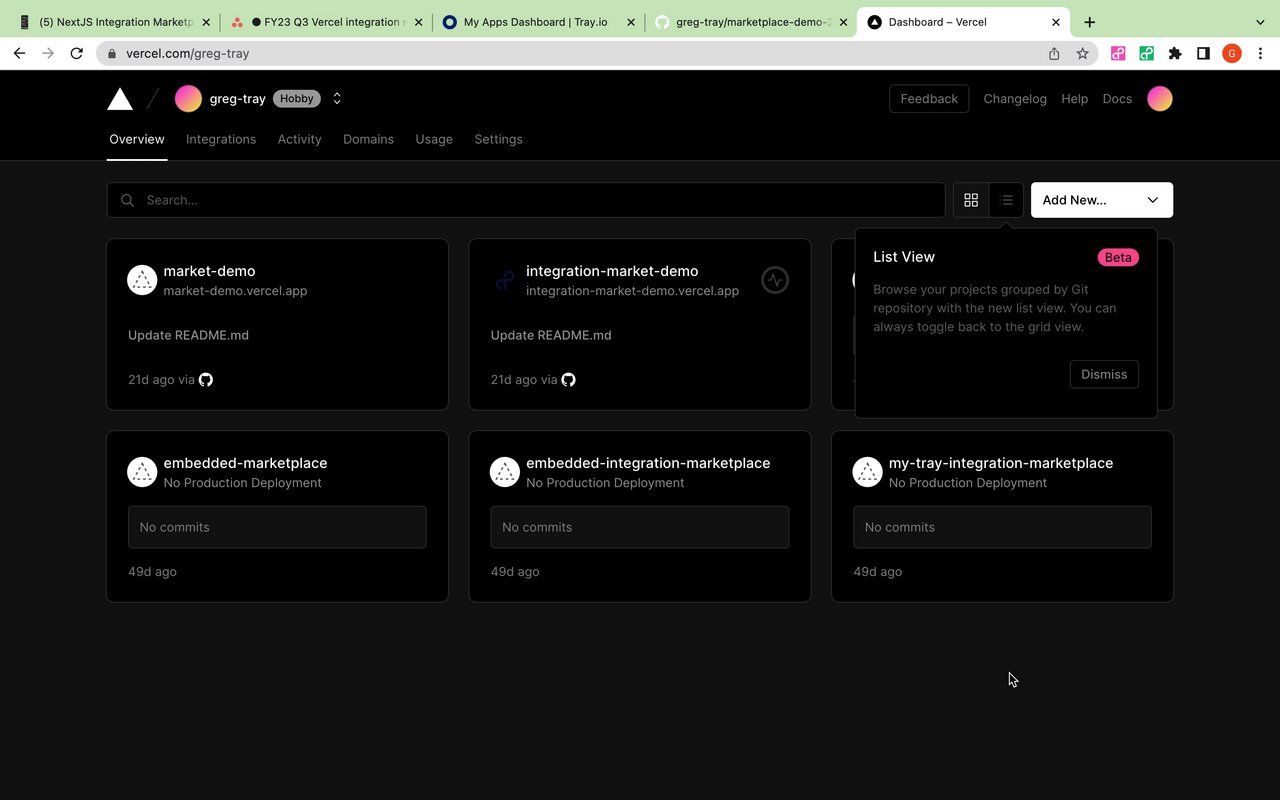Open the Docs link

point(1117,98)
